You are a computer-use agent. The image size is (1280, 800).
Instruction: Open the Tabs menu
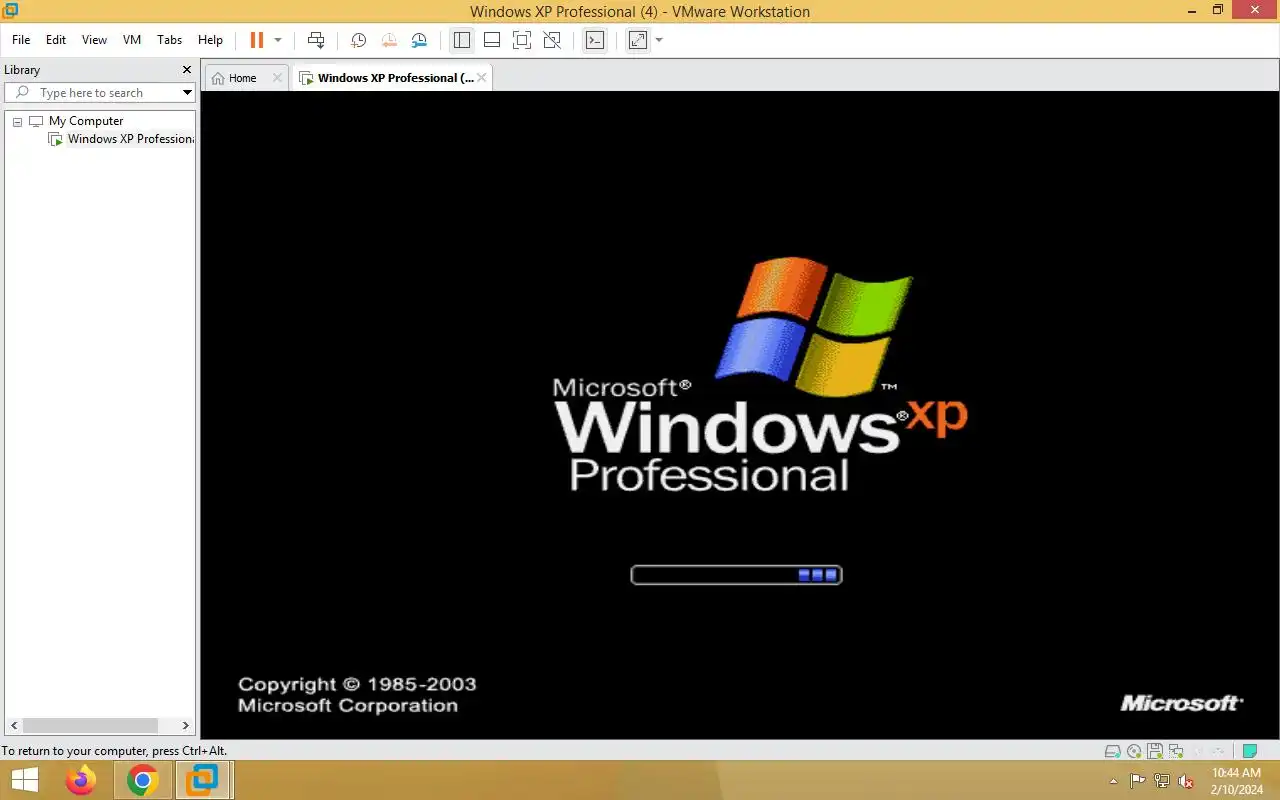[x=170, y=40]
